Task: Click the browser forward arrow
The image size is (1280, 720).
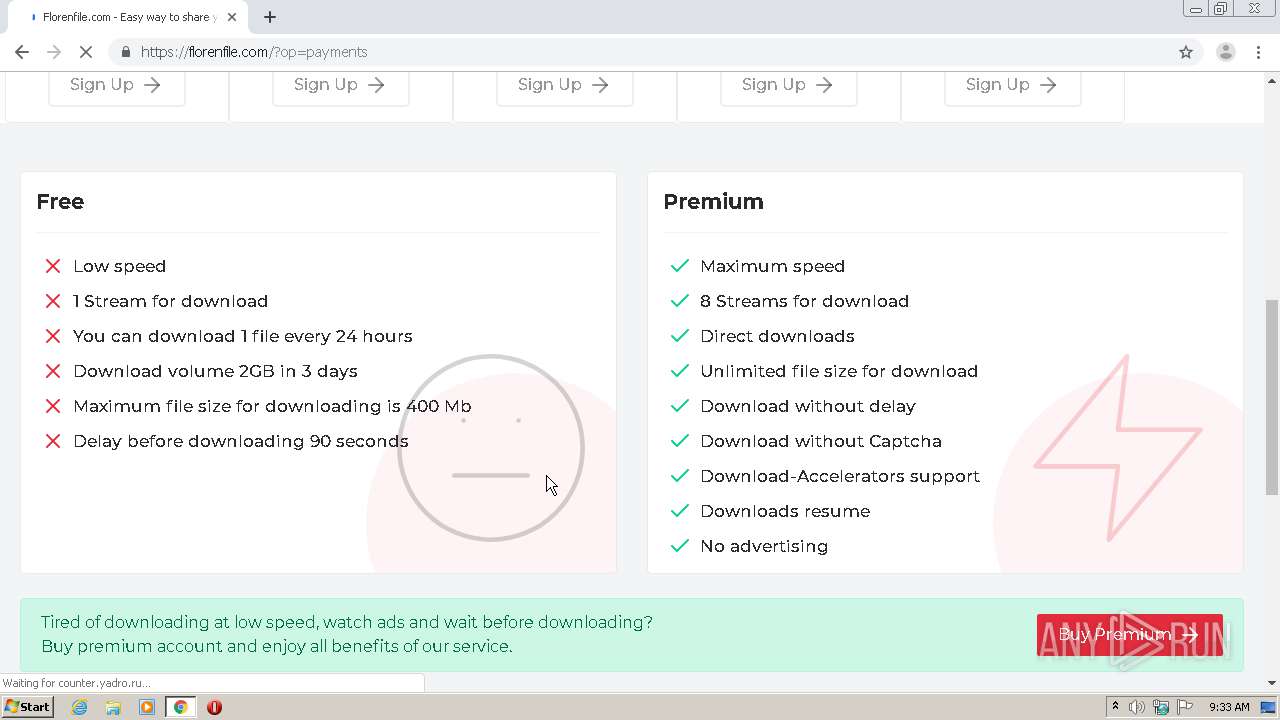Action: [x=54, y=52]
